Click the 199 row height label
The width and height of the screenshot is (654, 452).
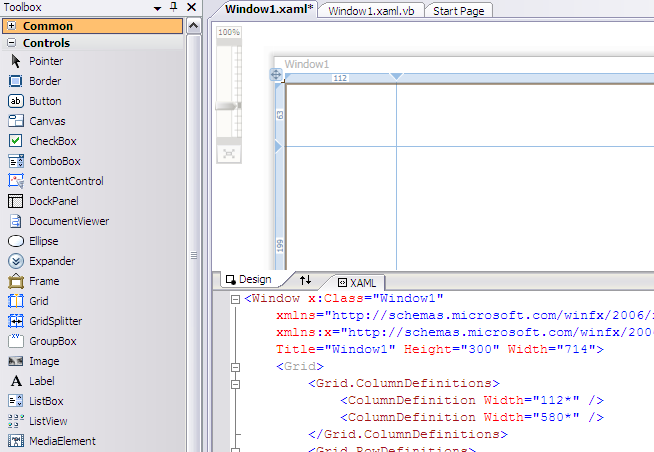coord(280,246)
